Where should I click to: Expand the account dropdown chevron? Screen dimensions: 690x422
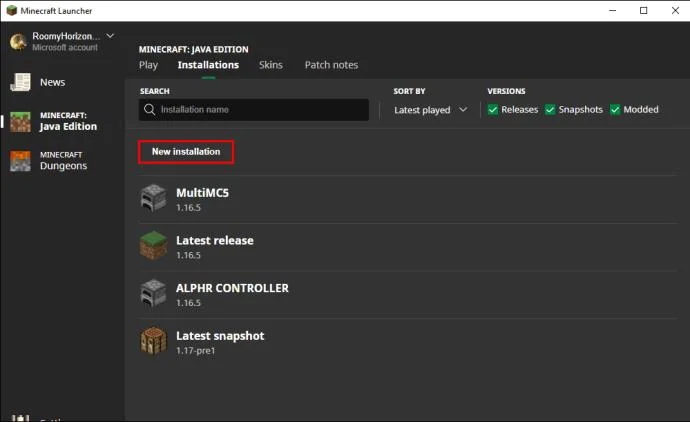coord(110,36)
